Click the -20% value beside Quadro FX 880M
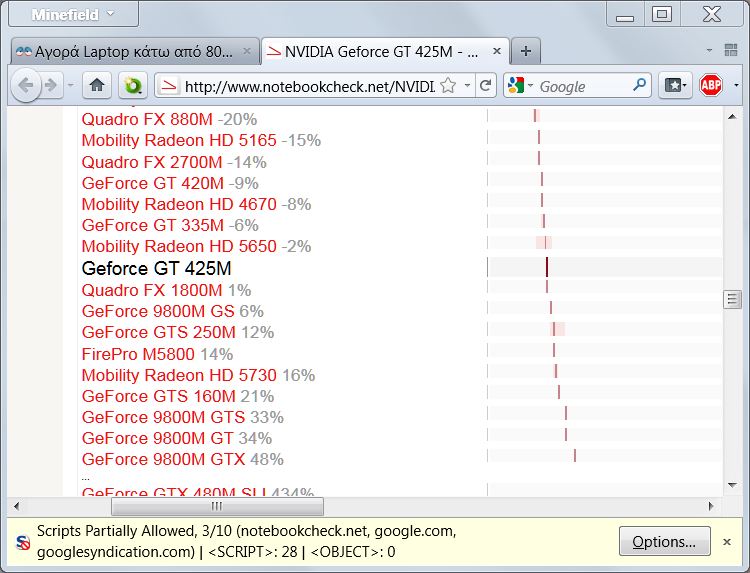This screenshot has width=750, height=573. coord(237,119)
